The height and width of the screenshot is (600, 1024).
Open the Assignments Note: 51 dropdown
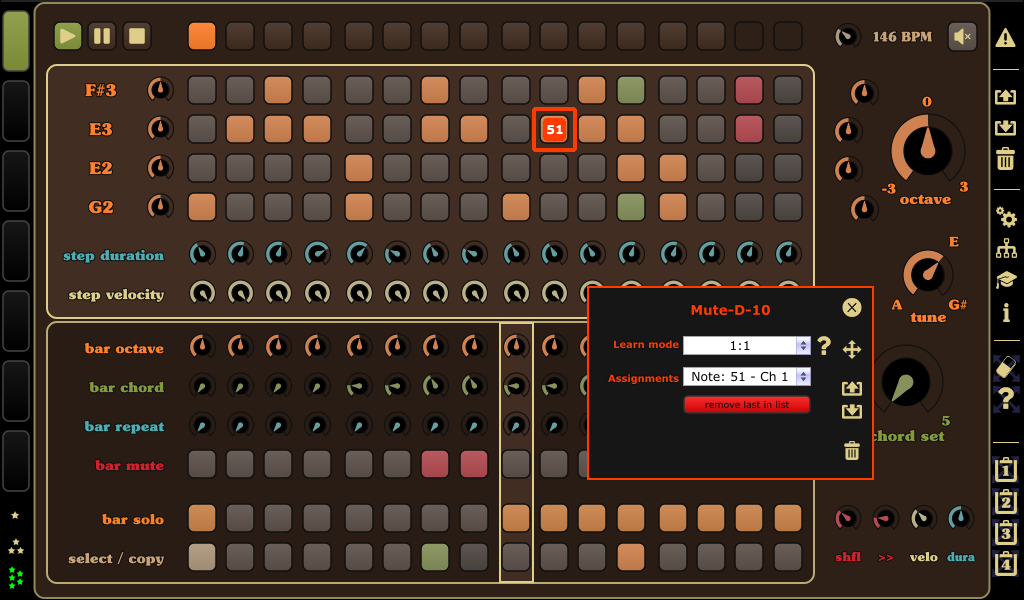[746, 377]
